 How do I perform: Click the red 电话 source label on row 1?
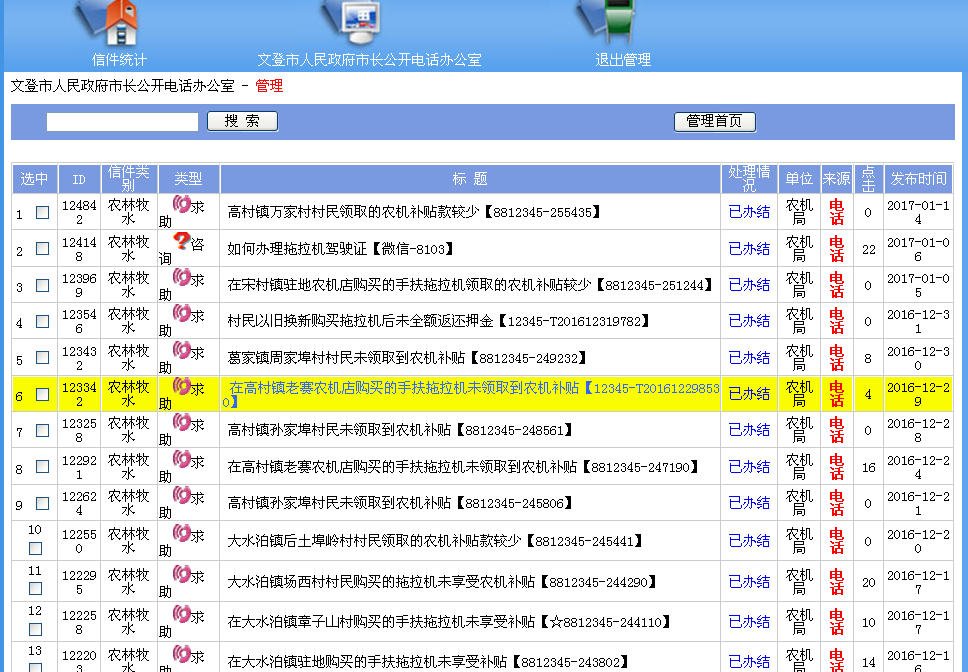[x=836, y=213]
